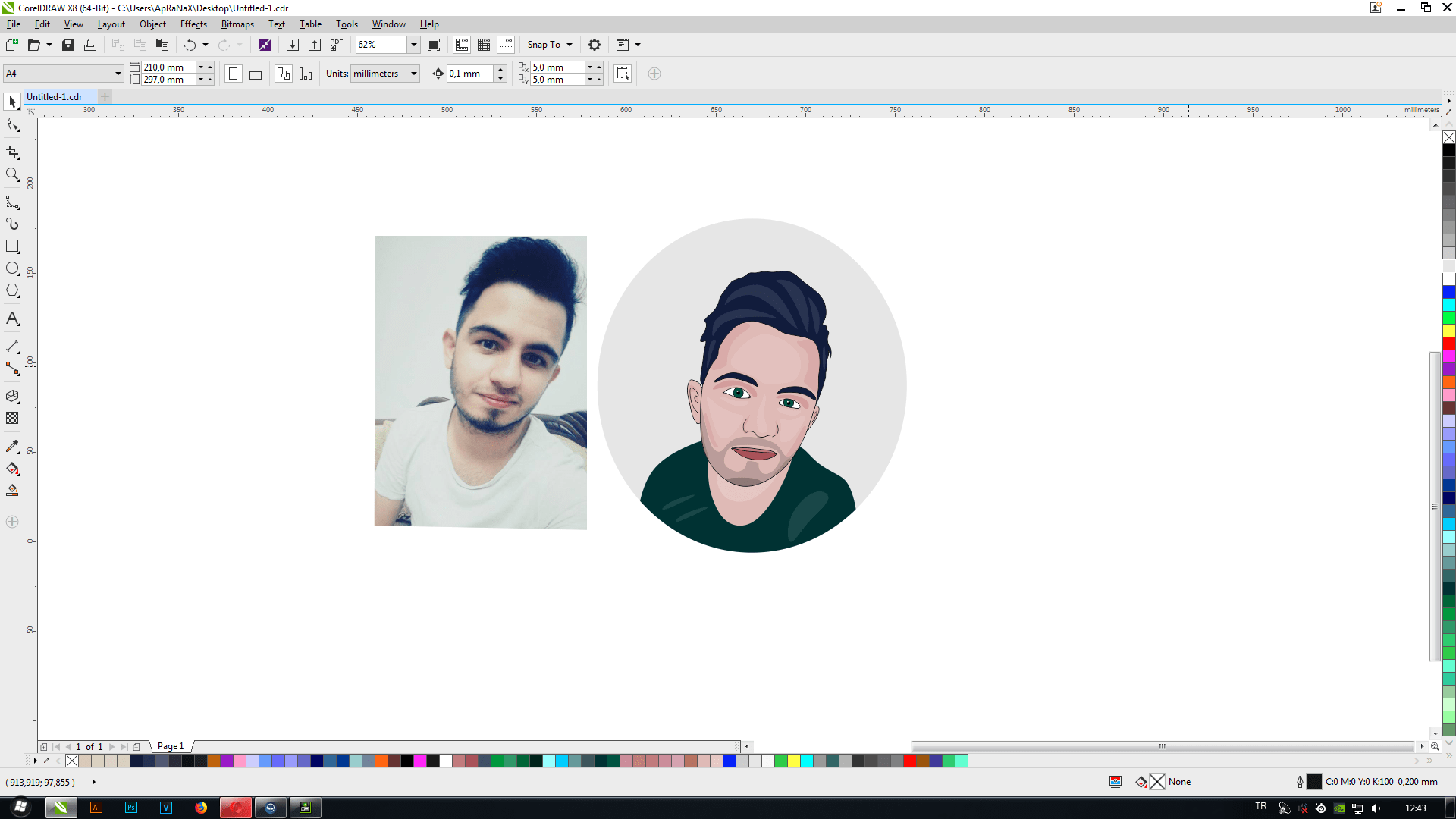Set landscape page orientation
1456x819 pixels.
click(x=256, y=74)
